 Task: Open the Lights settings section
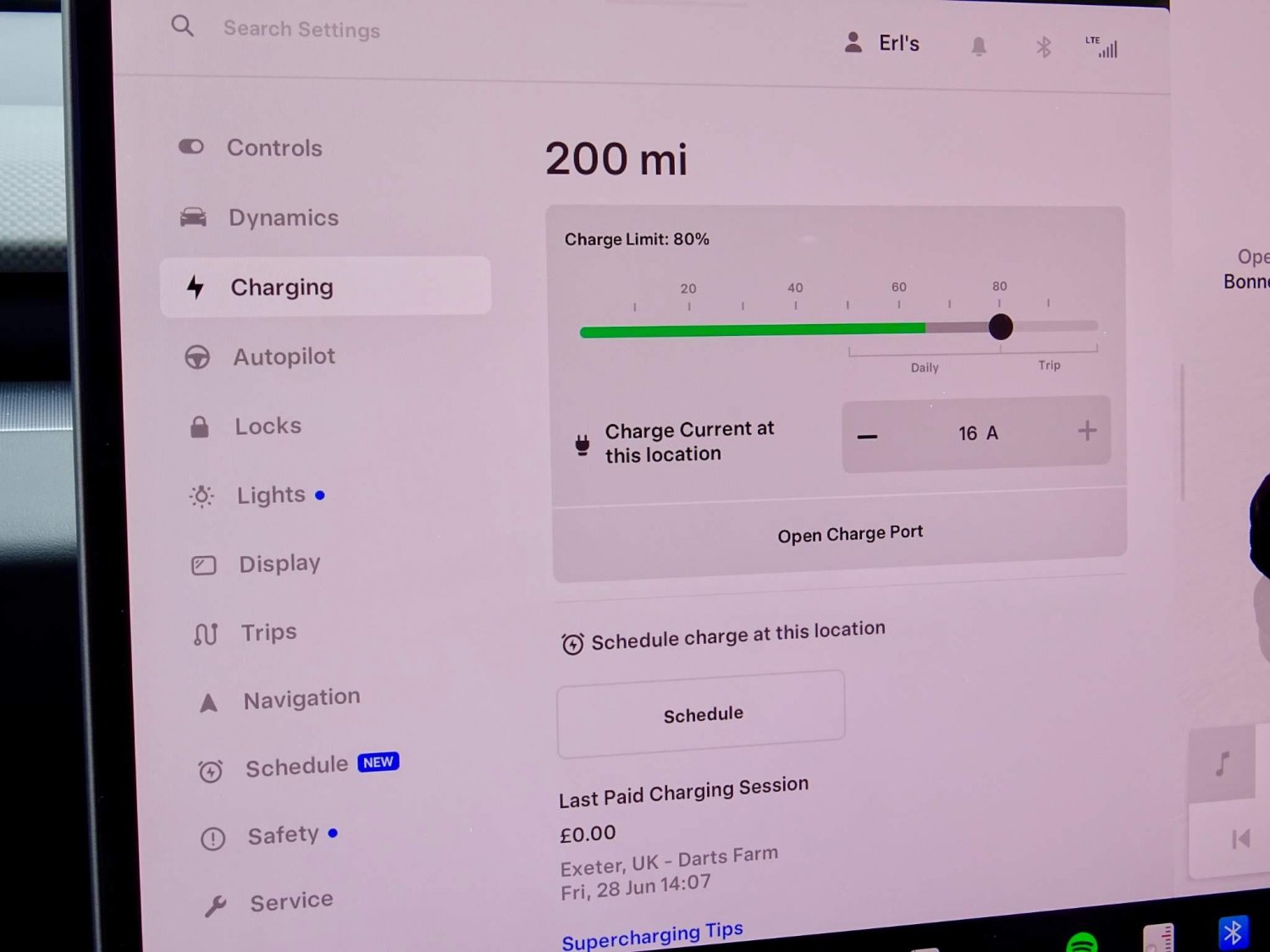coord(270,495)
